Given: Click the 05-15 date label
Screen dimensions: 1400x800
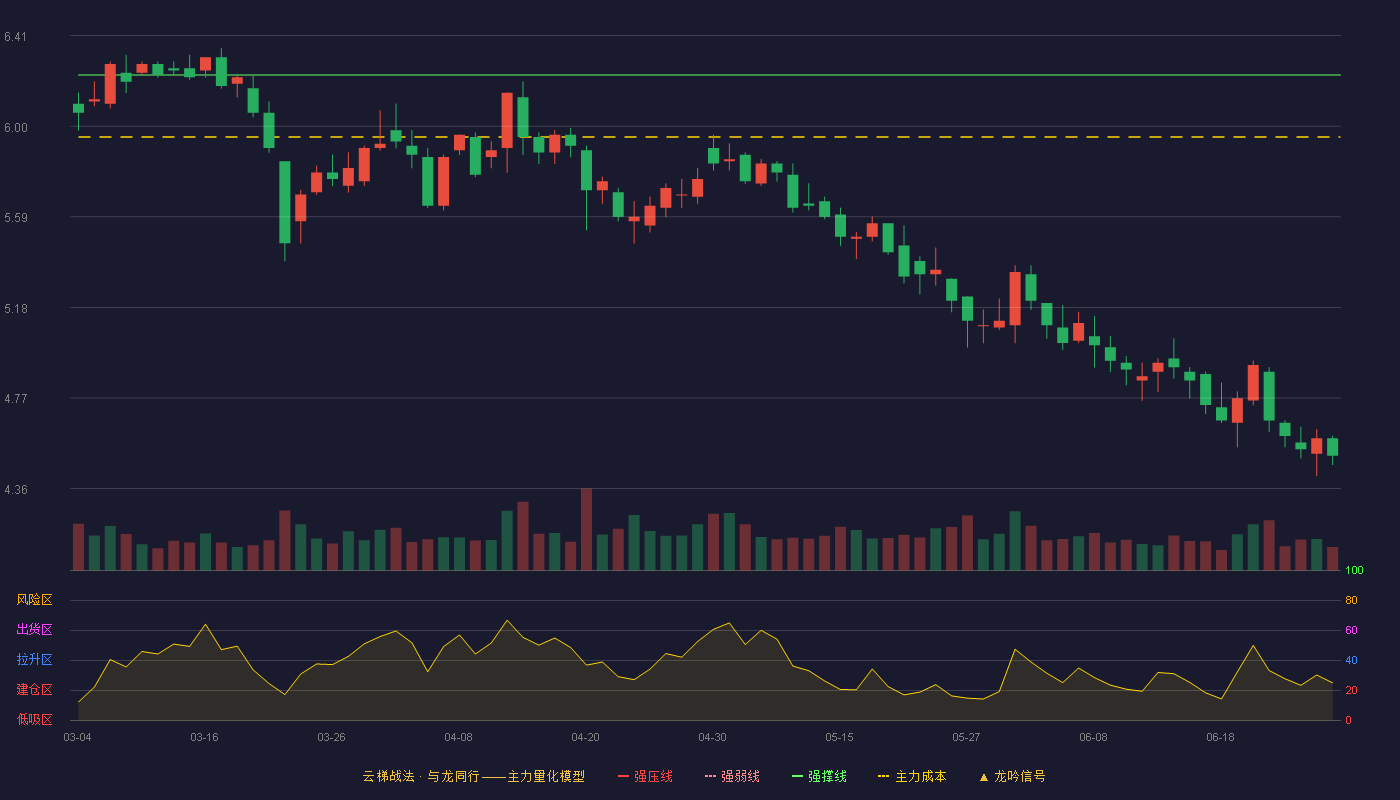Looking at the screenshot, I should coord(839,737).
